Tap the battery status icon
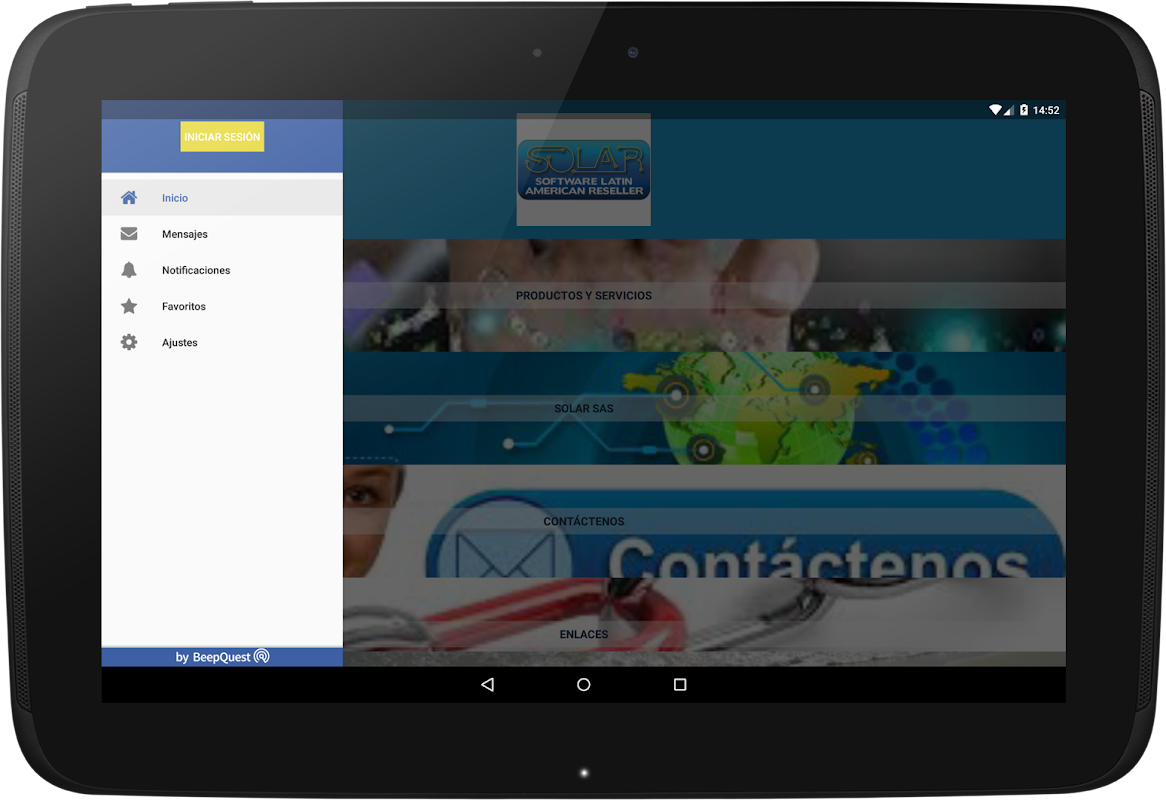The image size is (1166, 800). (x=1024, y=110)
